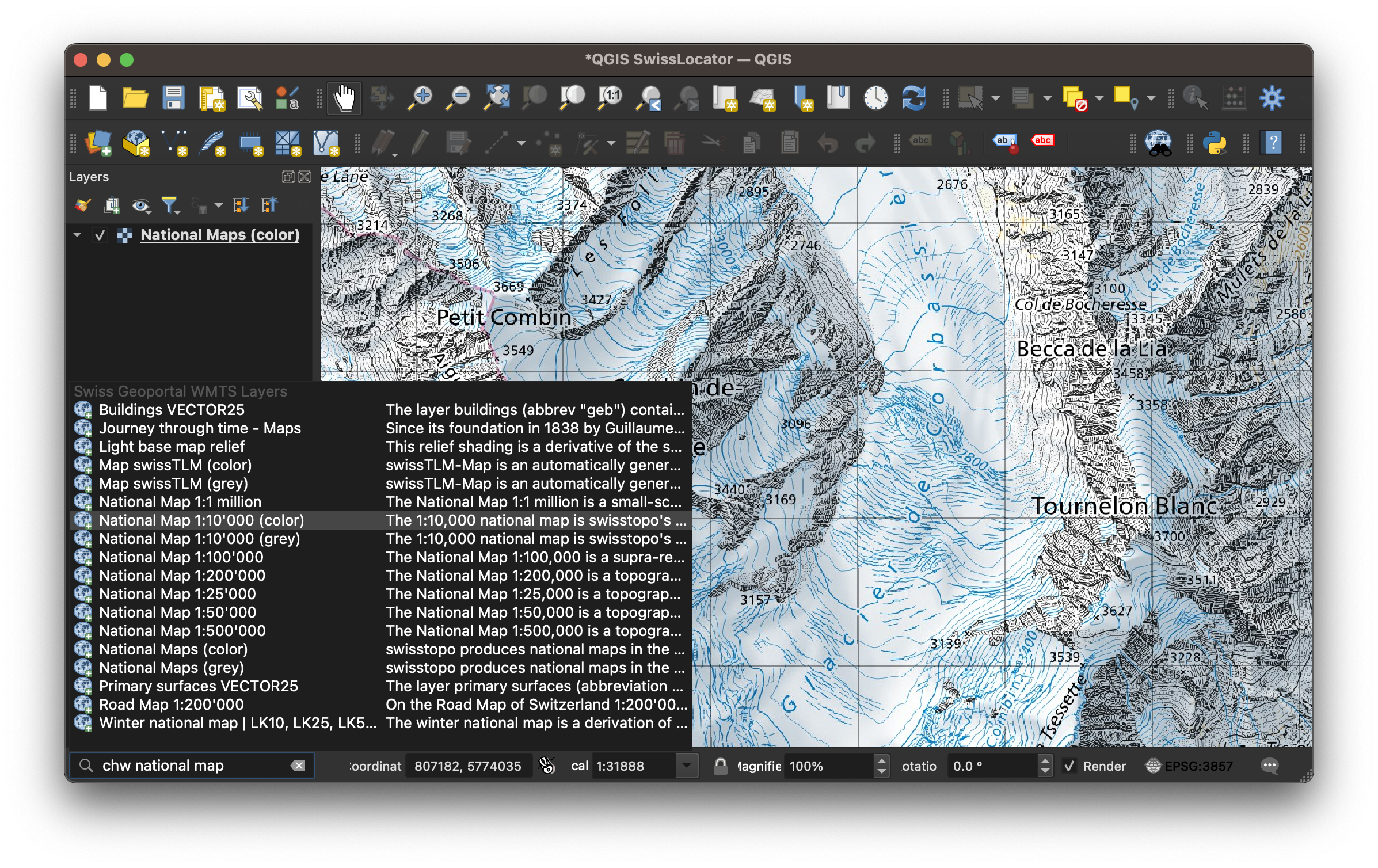Image resolution: width=1378 pixels, height=868 pixels.
Task: Click the rotation value 0.0 ° field
Action: tap(992, 766)
